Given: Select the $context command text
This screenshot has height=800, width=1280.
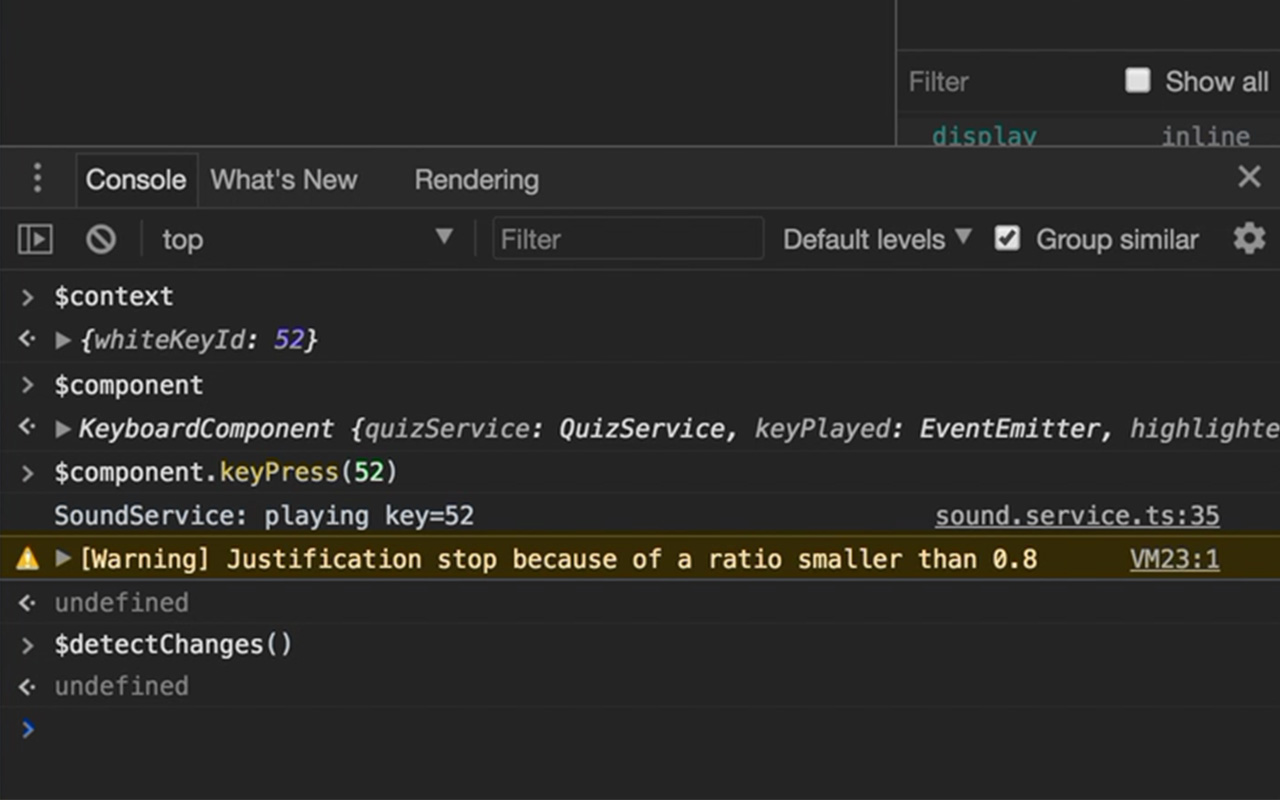Looking at the screenshot, I should pyautogui.click(x=114, y=296).
